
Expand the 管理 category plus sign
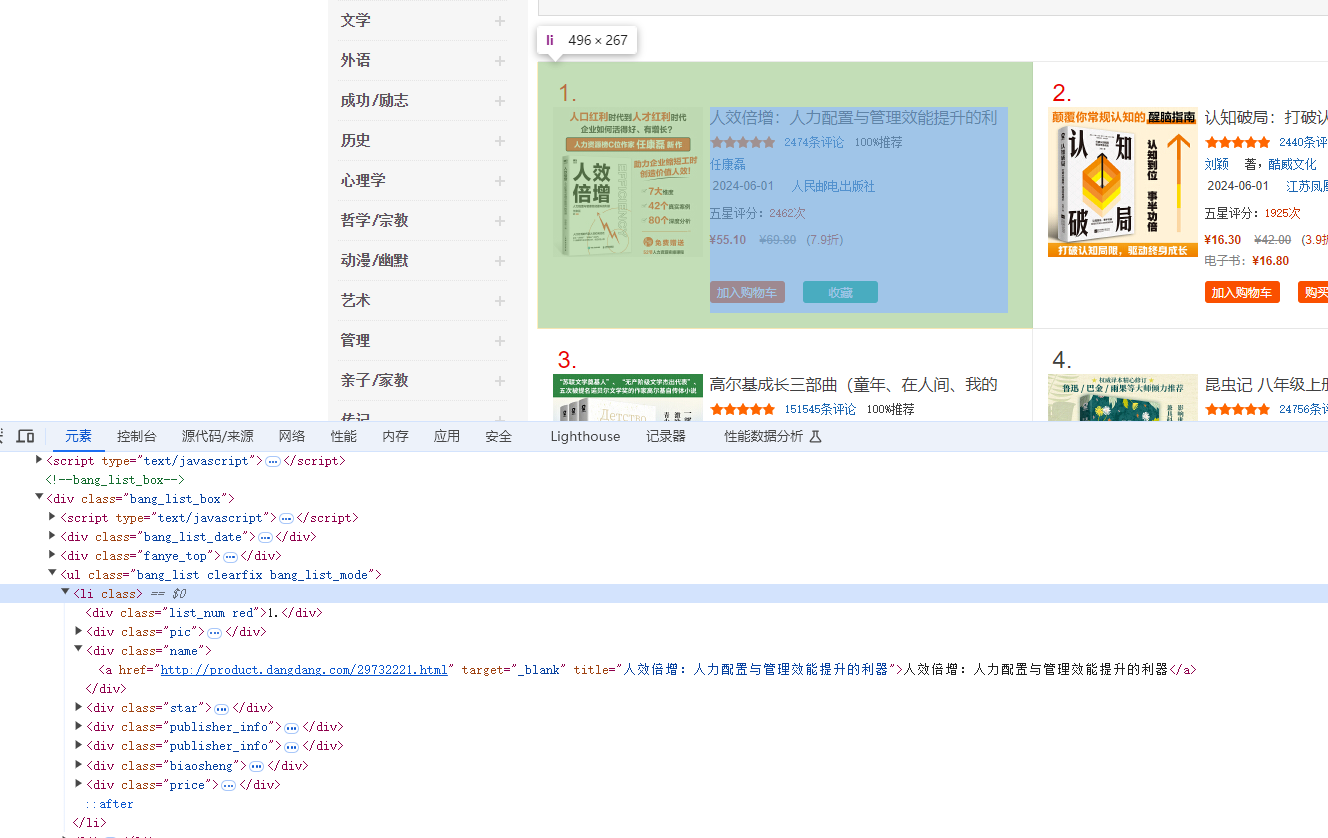coord(500,340)
